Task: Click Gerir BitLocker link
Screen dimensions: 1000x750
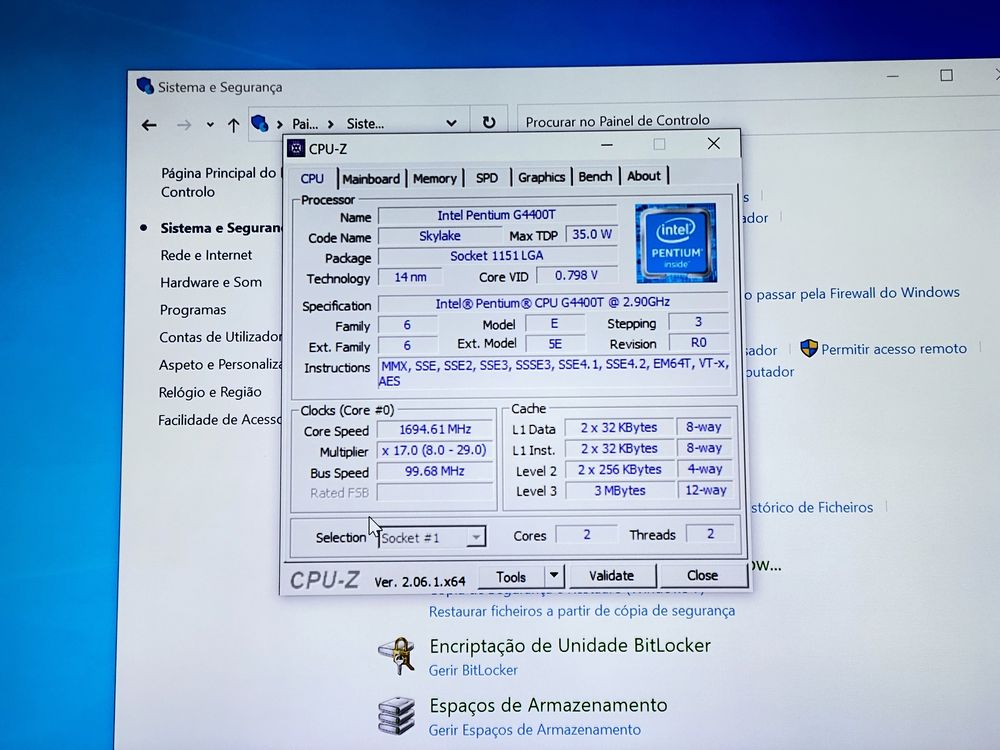Action: pos(473,670)
